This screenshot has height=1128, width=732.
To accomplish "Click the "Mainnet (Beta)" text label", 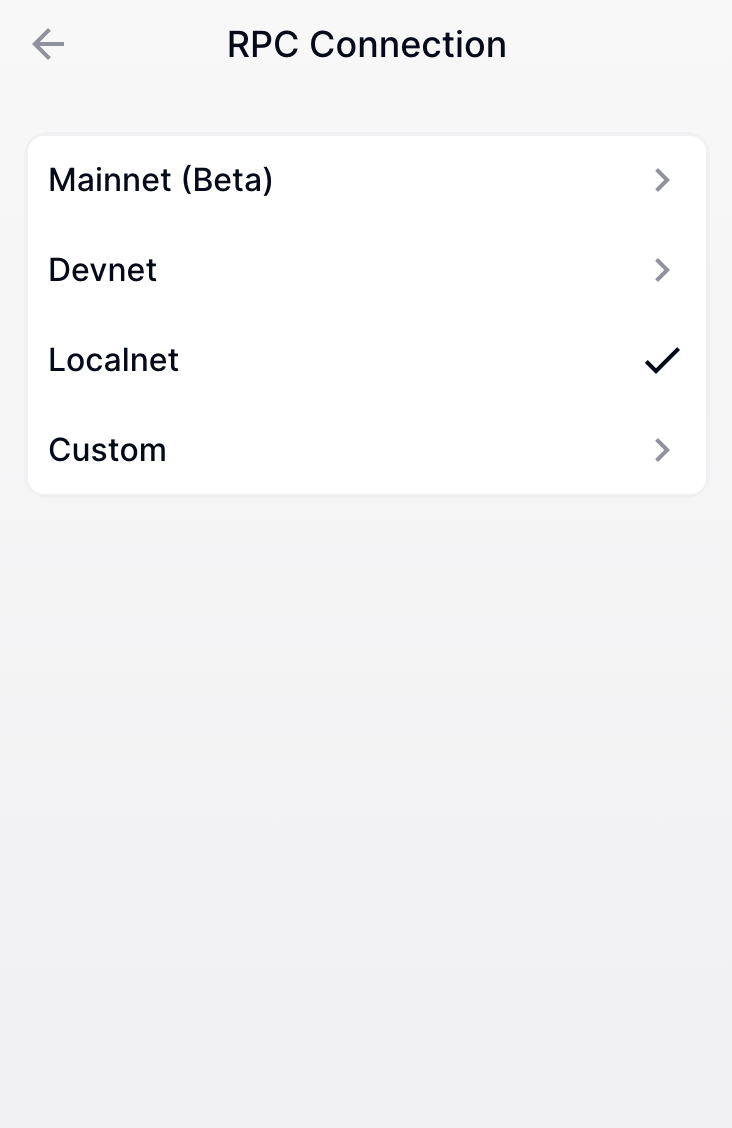I will (x=161, y=180).
